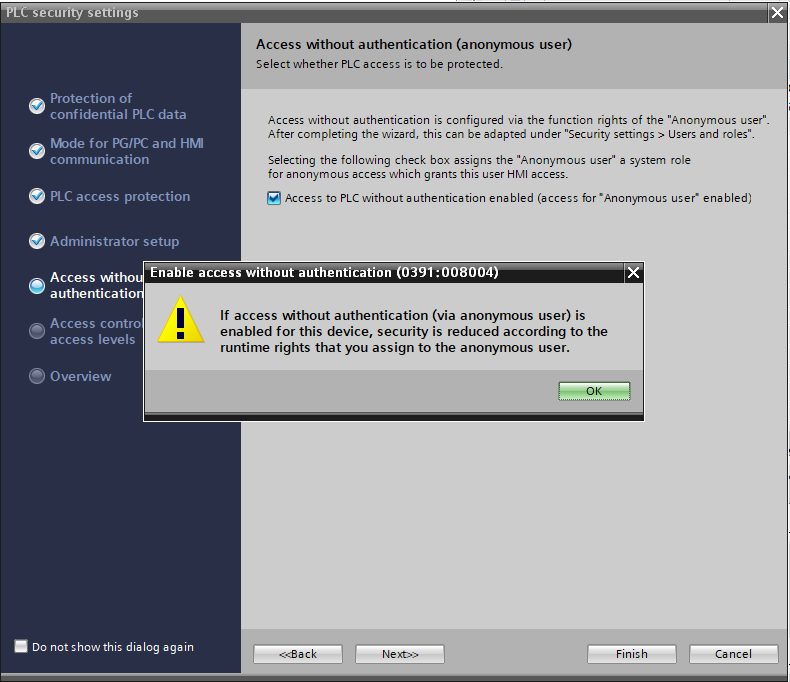This screenshot has width=790, height=682.
Task: Click the Administrator setup checkmark icon
Action: point(37,241)
